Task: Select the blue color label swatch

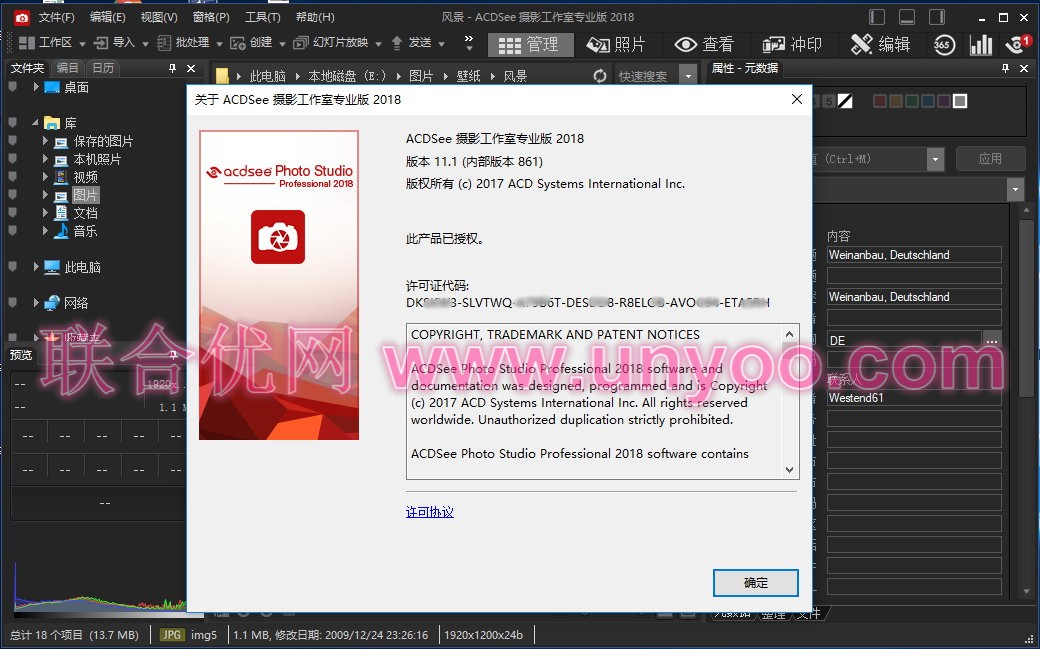Action: [x=928, y=101]
